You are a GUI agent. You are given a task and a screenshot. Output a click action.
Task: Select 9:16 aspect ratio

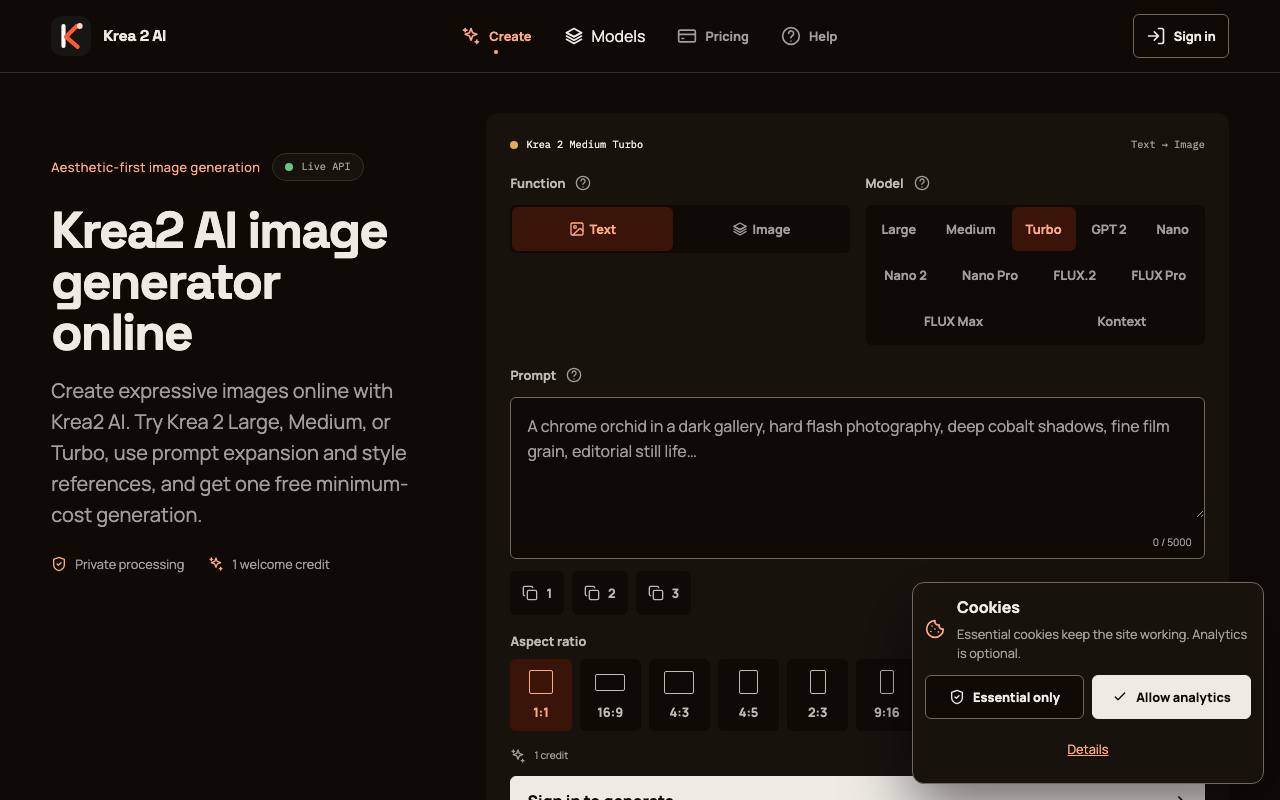click(886, 695)
